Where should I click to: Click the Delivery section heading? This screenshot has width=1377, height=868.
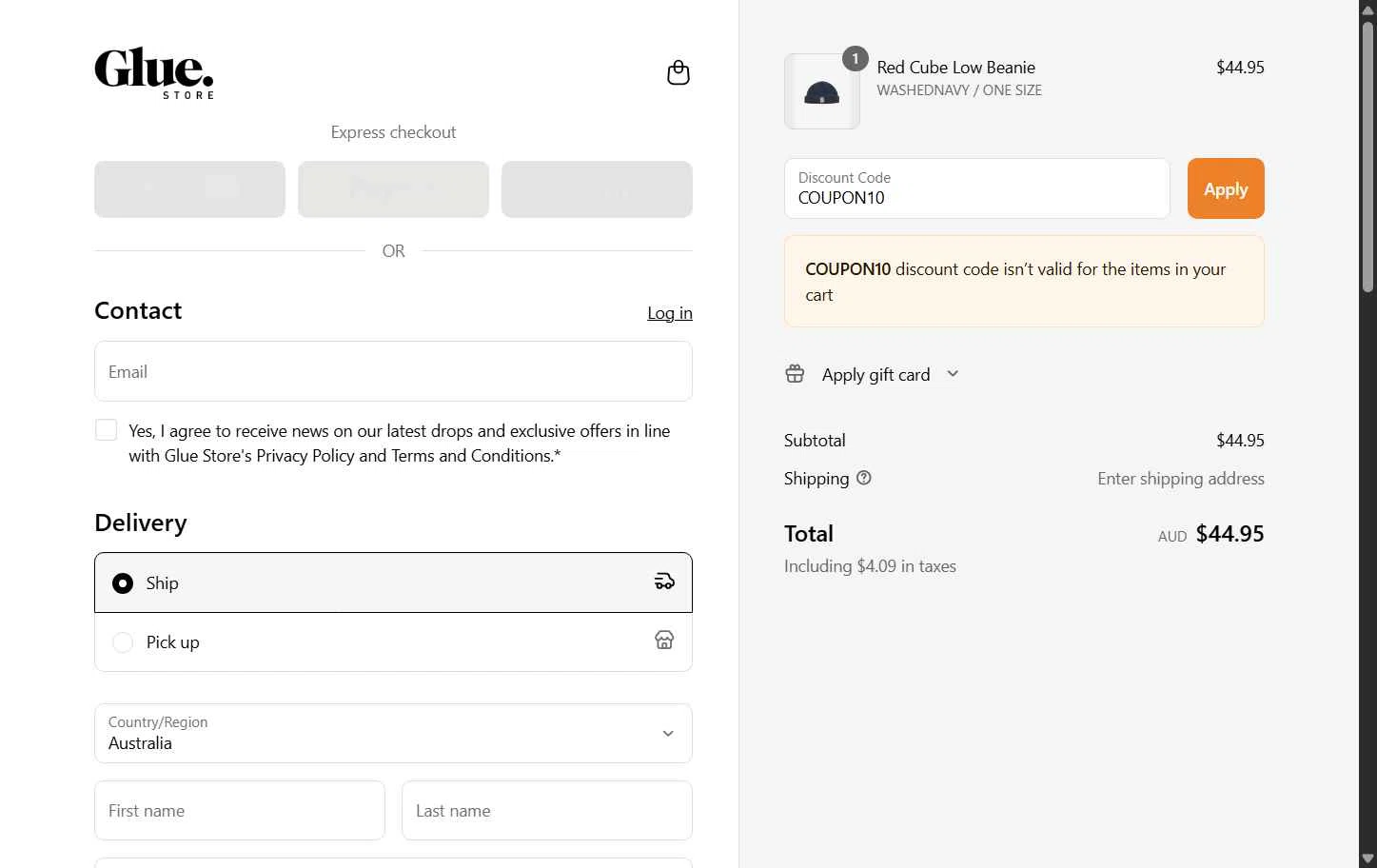[x=141, y=523]
